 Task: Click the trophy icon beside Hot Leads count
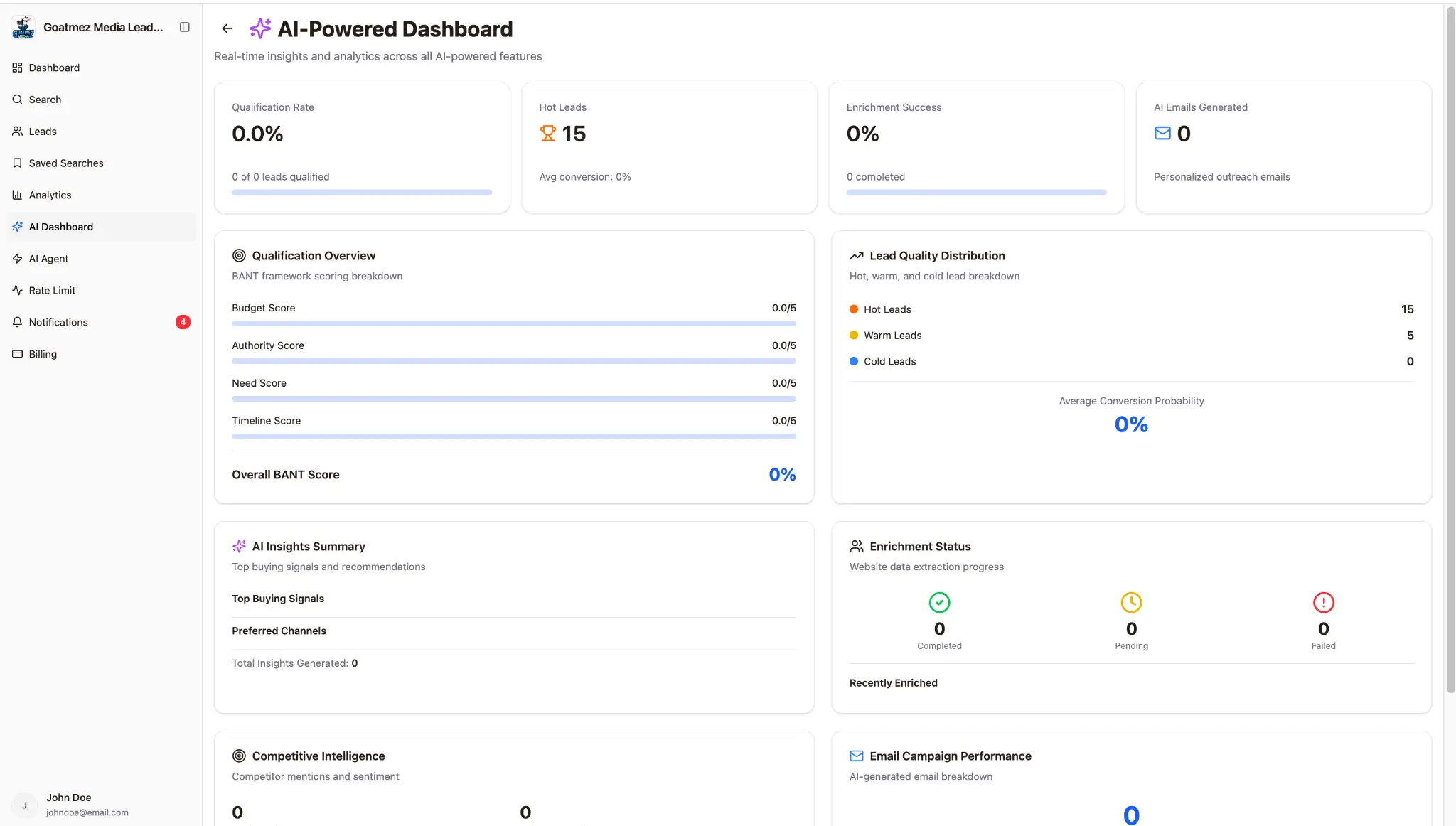coord(547,133)
